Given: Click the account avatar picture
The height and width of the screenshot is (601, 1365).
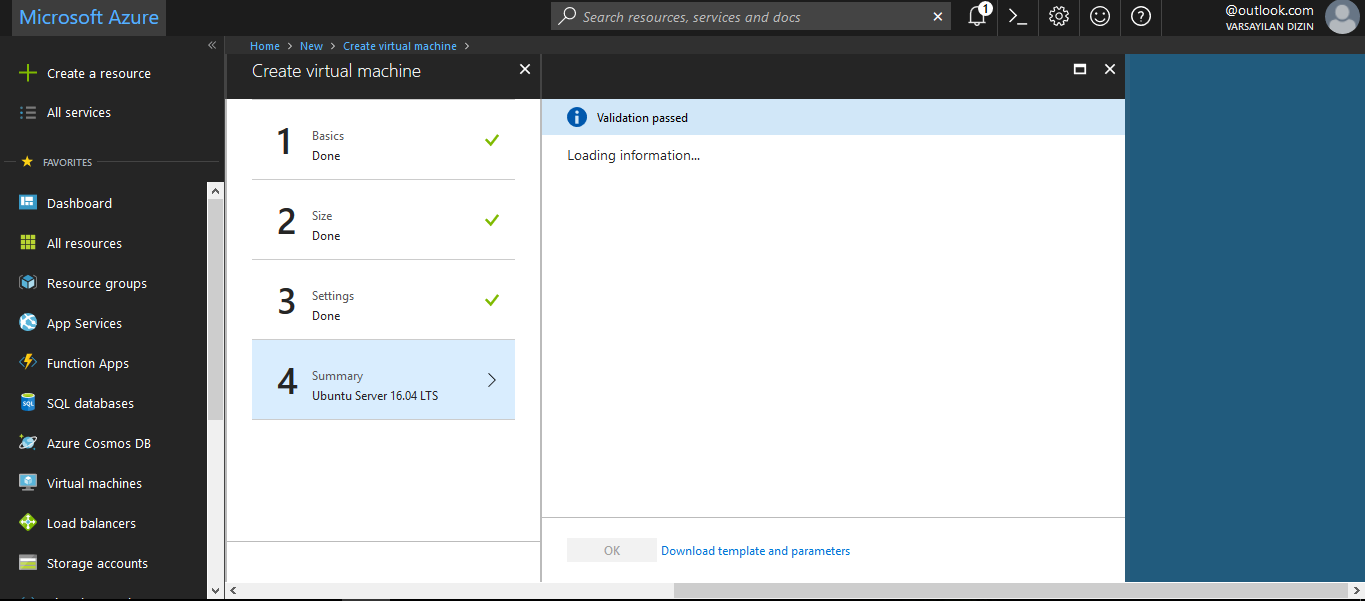Looking at the screenshot, I should click(x=1341, y=17).
